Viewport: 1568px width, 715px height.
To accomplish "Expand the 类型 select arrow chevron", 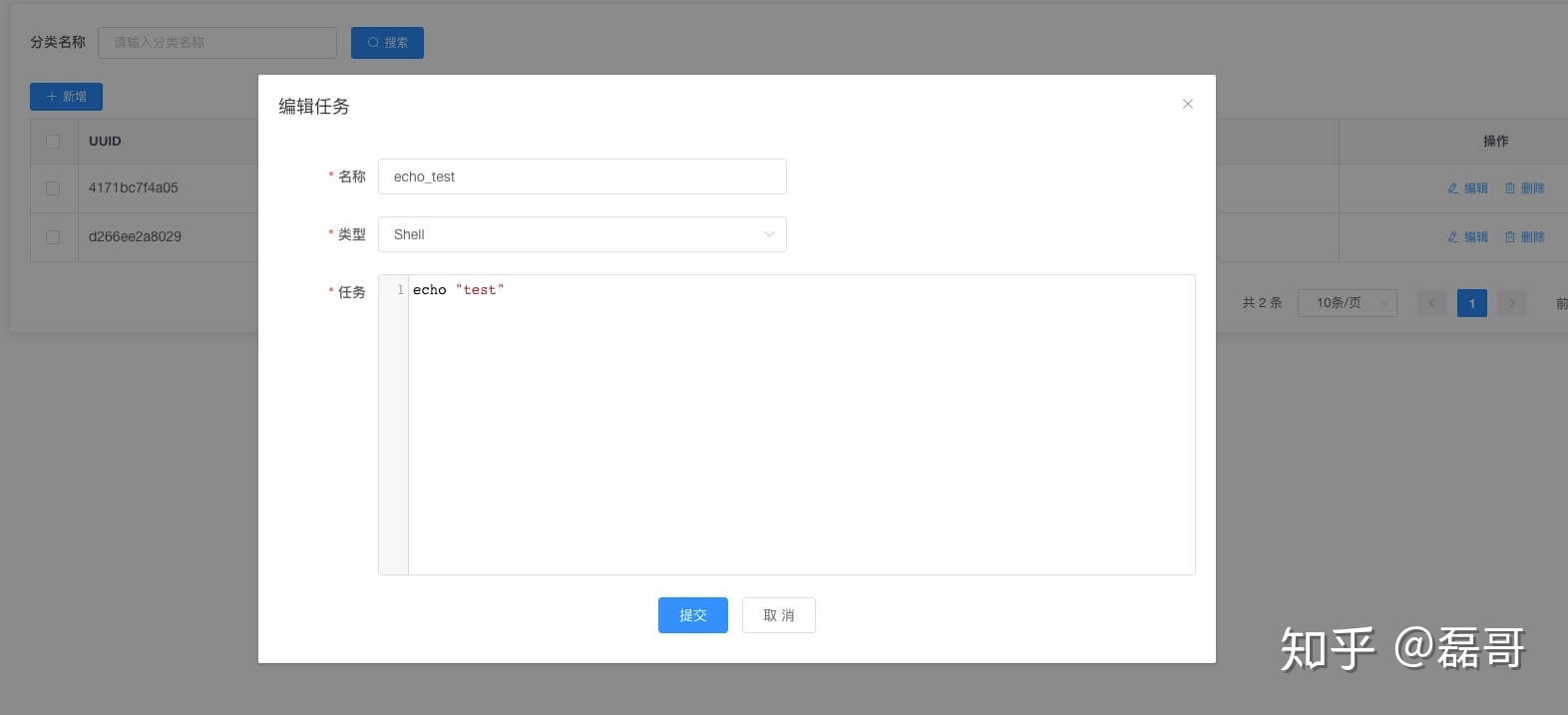I will coord(769,234).
